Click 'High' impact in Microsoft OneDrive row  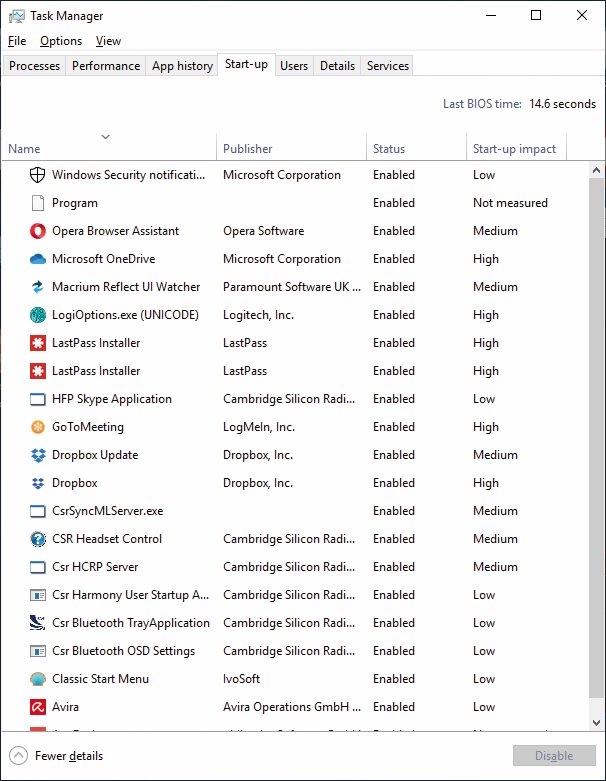coord(485,259)
